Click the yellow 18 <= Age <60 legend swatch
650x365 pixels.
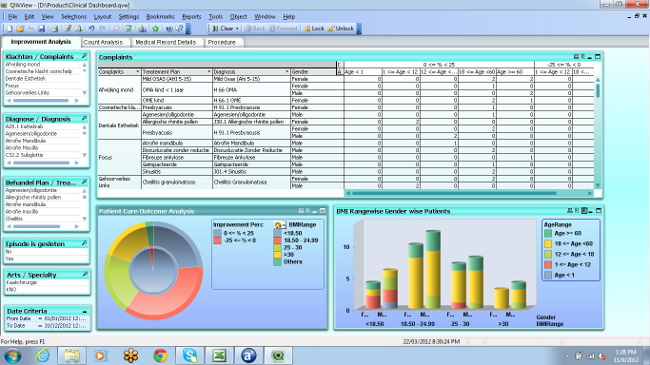(548, 244)
